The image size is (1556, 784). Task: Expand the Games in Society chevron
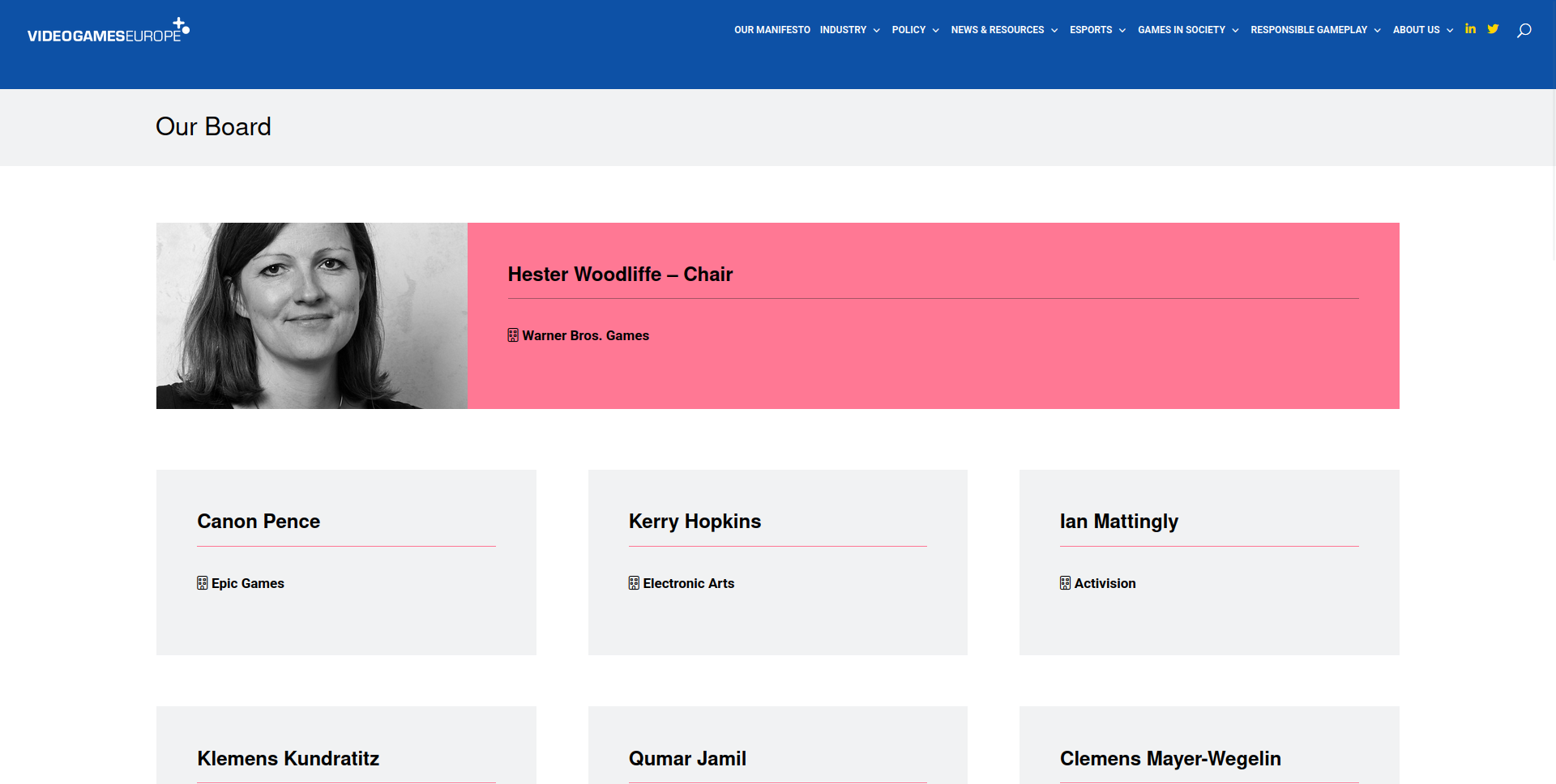coord(1235,30)
